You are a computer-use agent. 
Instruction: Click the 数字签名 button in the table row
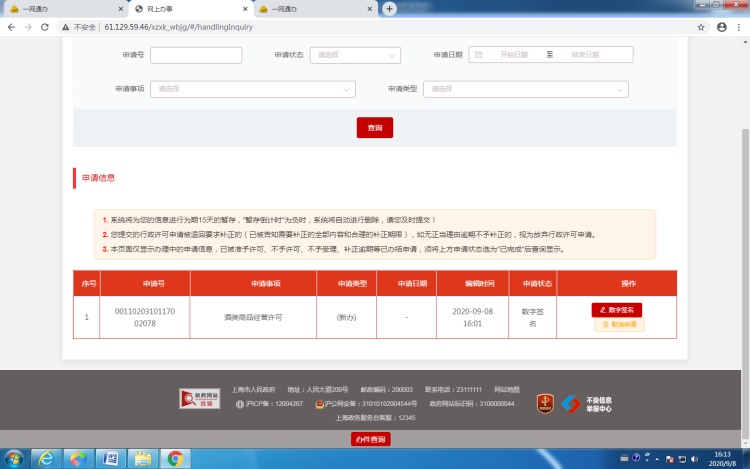(618, 309)
